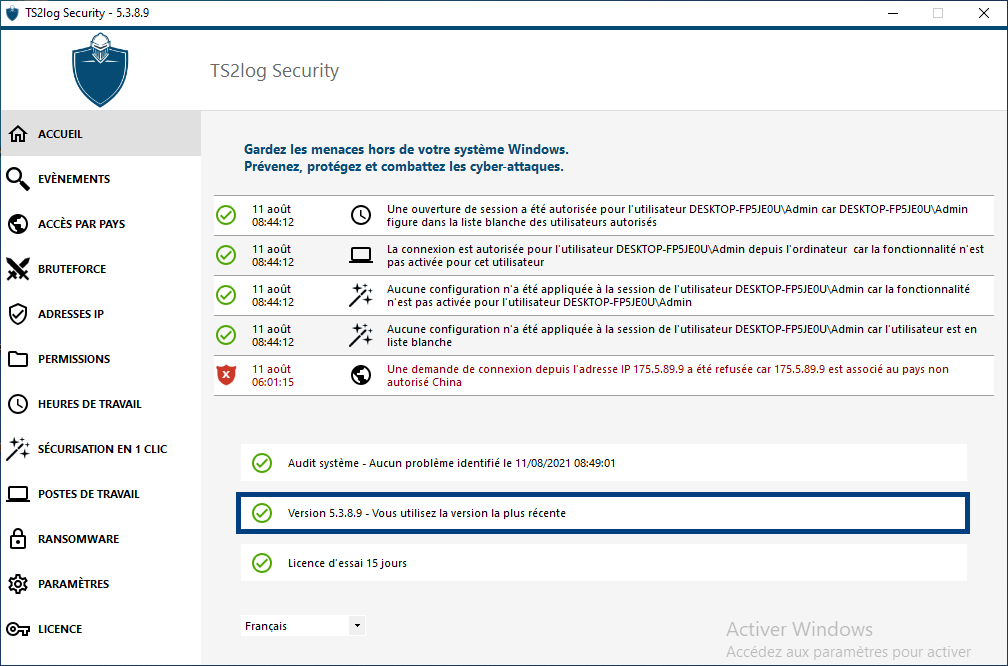The image size is (1008, 666).
Task: Click the 06:01:15 timestamp of the refused event
Action: click(x=273, y=382)
